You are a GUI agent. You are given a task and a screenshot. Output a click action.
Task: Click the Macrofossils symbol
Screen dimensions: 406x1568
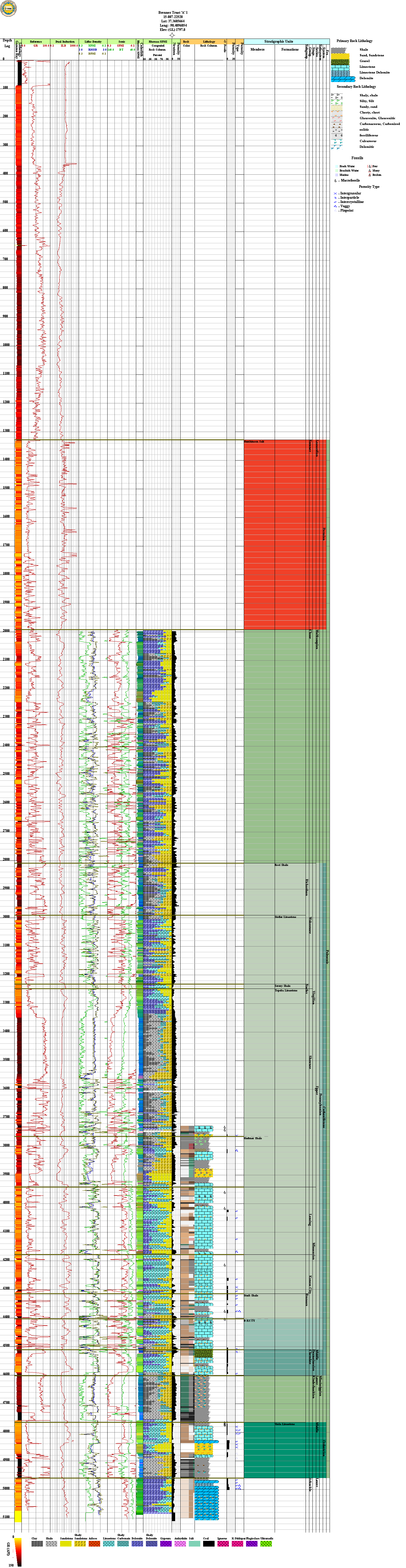coord(336,181)
